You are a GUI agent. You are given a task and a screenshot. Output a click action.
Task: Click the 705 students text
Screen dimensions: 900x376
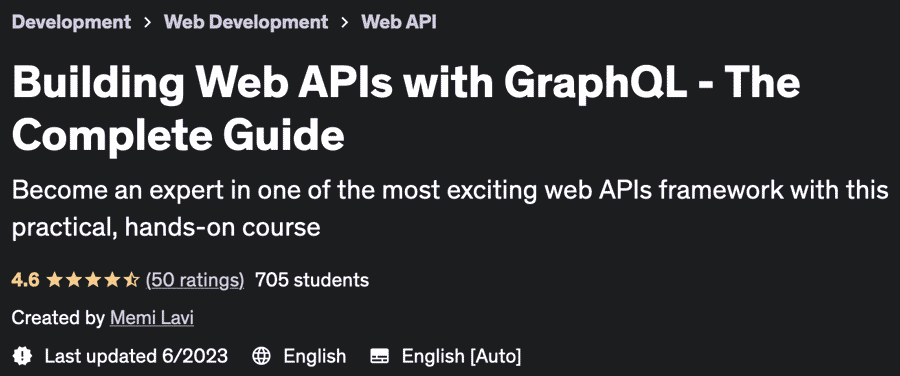click(312, 280)
